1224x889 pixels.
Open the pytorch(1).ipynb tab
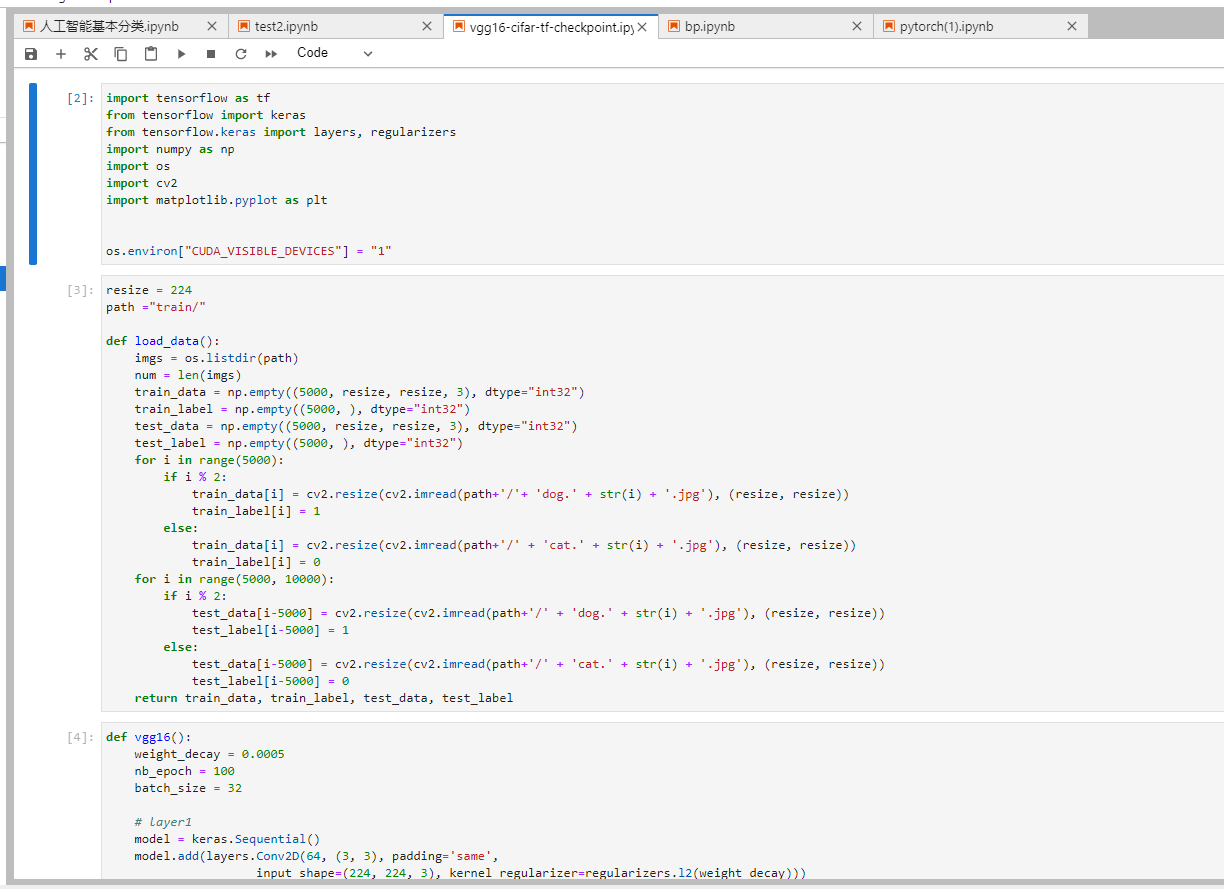980,27
